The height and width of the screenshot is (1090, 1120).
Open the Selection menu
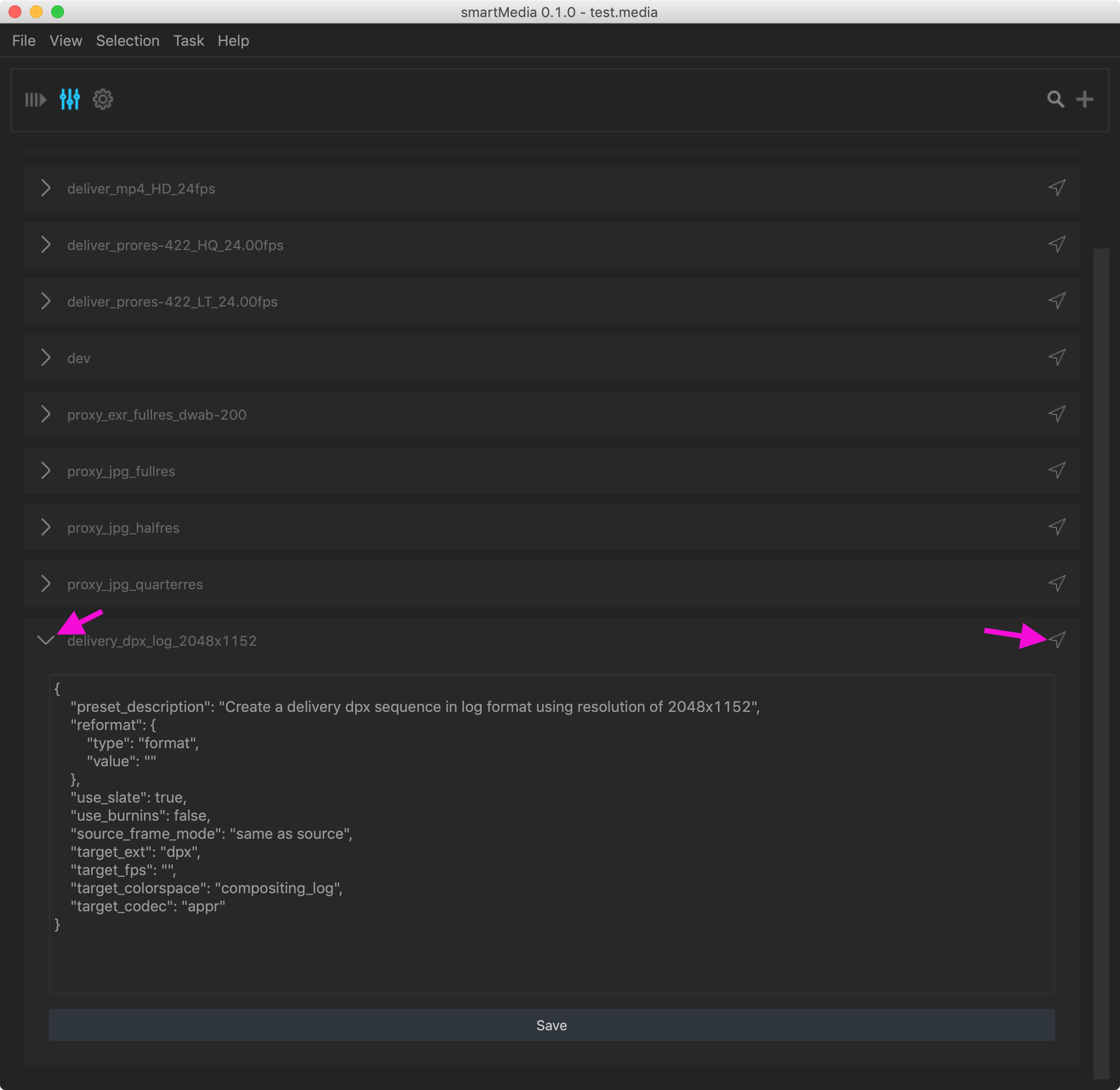tap(127, 41)
